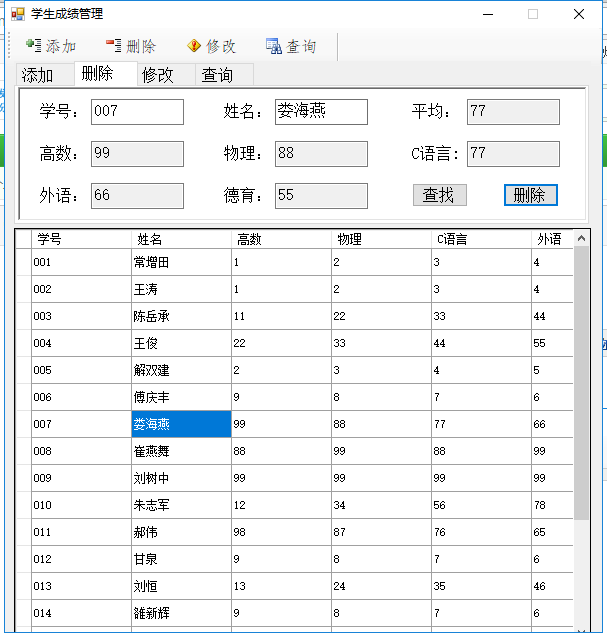
Task: Select the cell with name 郝伟
Action: [181, 532]
